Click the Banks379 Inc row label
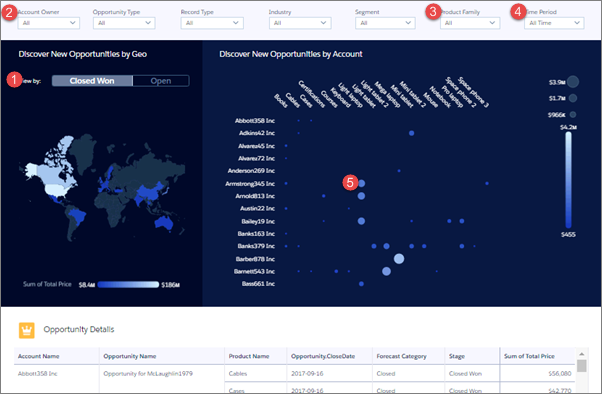The width and height of the screenshot is (602, 394). (x=256, y=246)
